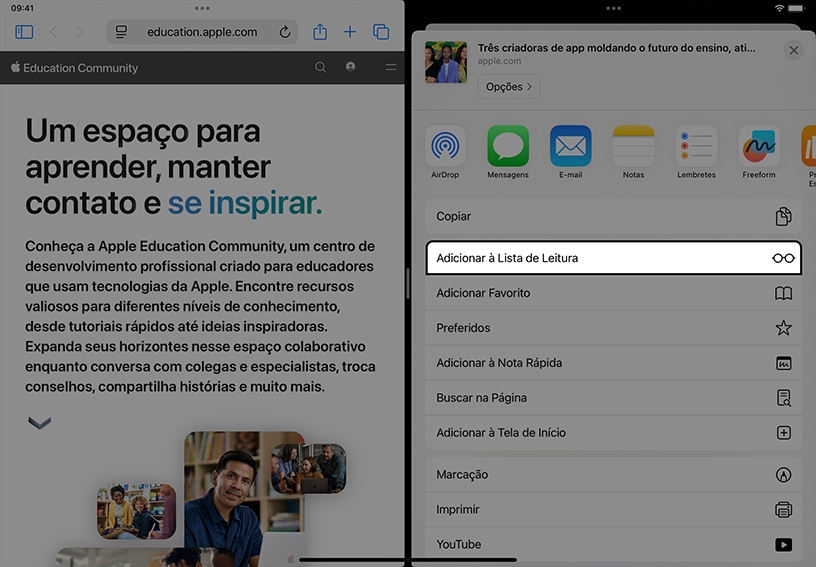816x567 pixels.
Task: Tap the shared article title text
Action: click(617, 48)
